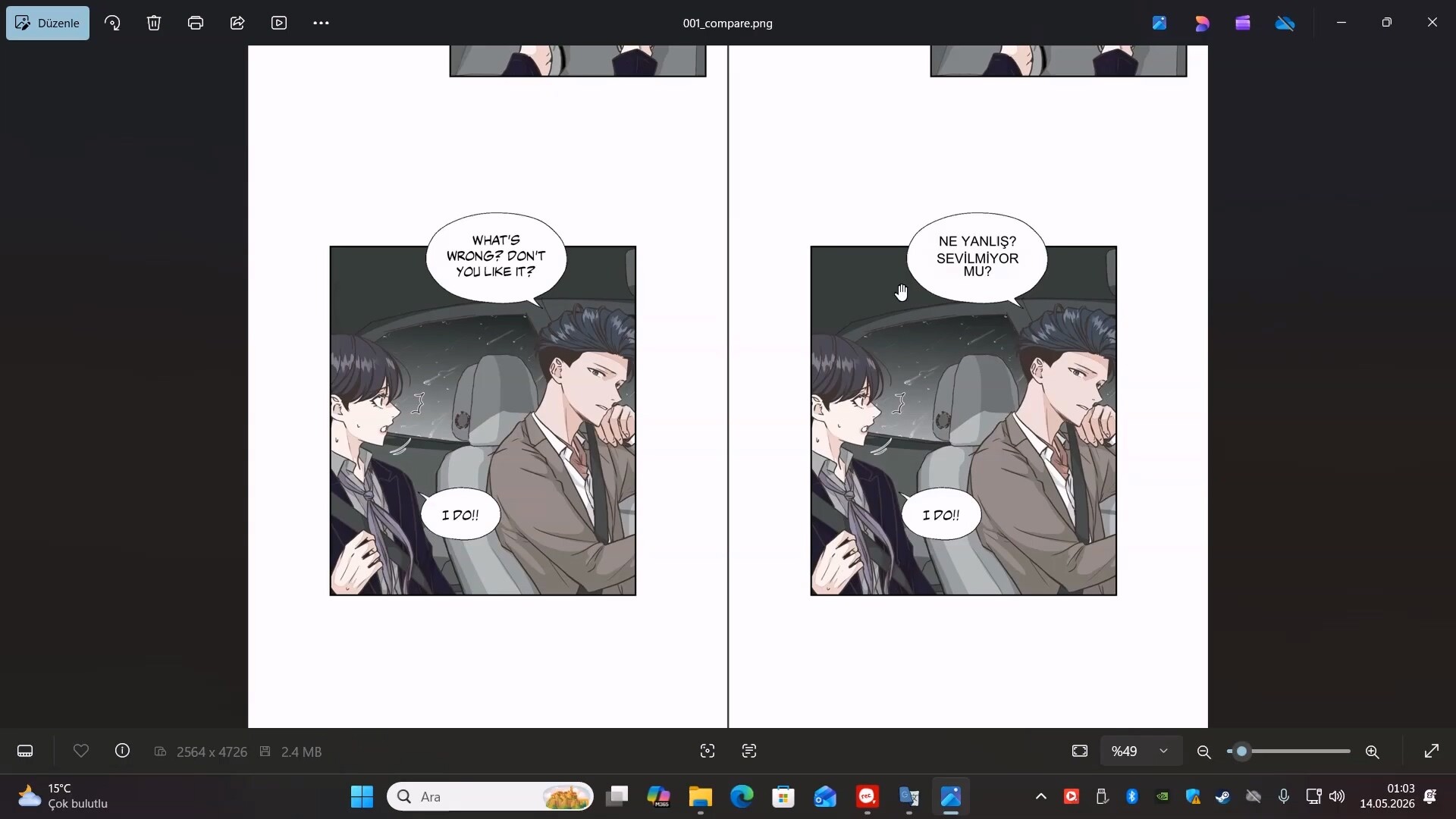Image resolution: width=1456 pixels, height=819 pixels.
Task: Open Task View on taskbar
Action: [617, 796]
